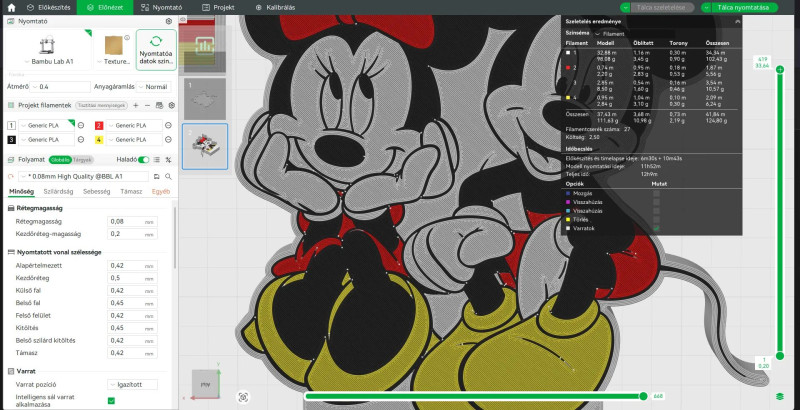Select plate 2 thumbnail
This screenshot has width=800, height=410.
(x=205, y=146)
